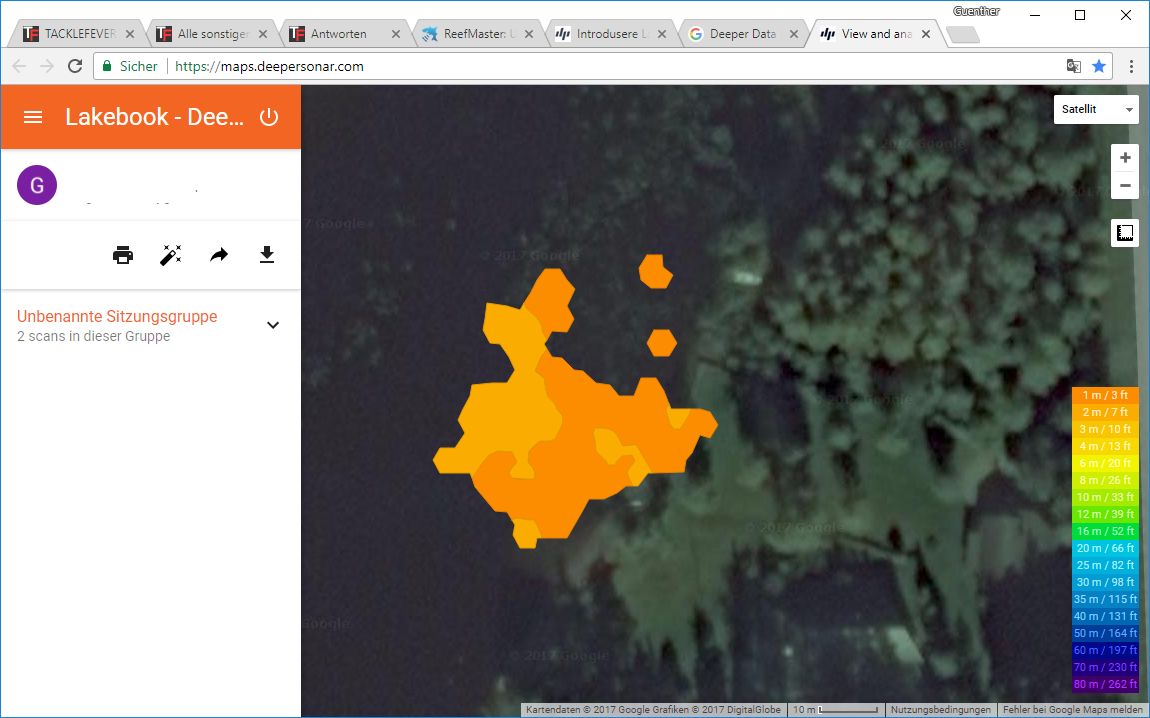Image resolution: width=1150 pixels, height=718 pixels.
Task: Toggle the depth legend ruler icon
Action: [1125, 233]
